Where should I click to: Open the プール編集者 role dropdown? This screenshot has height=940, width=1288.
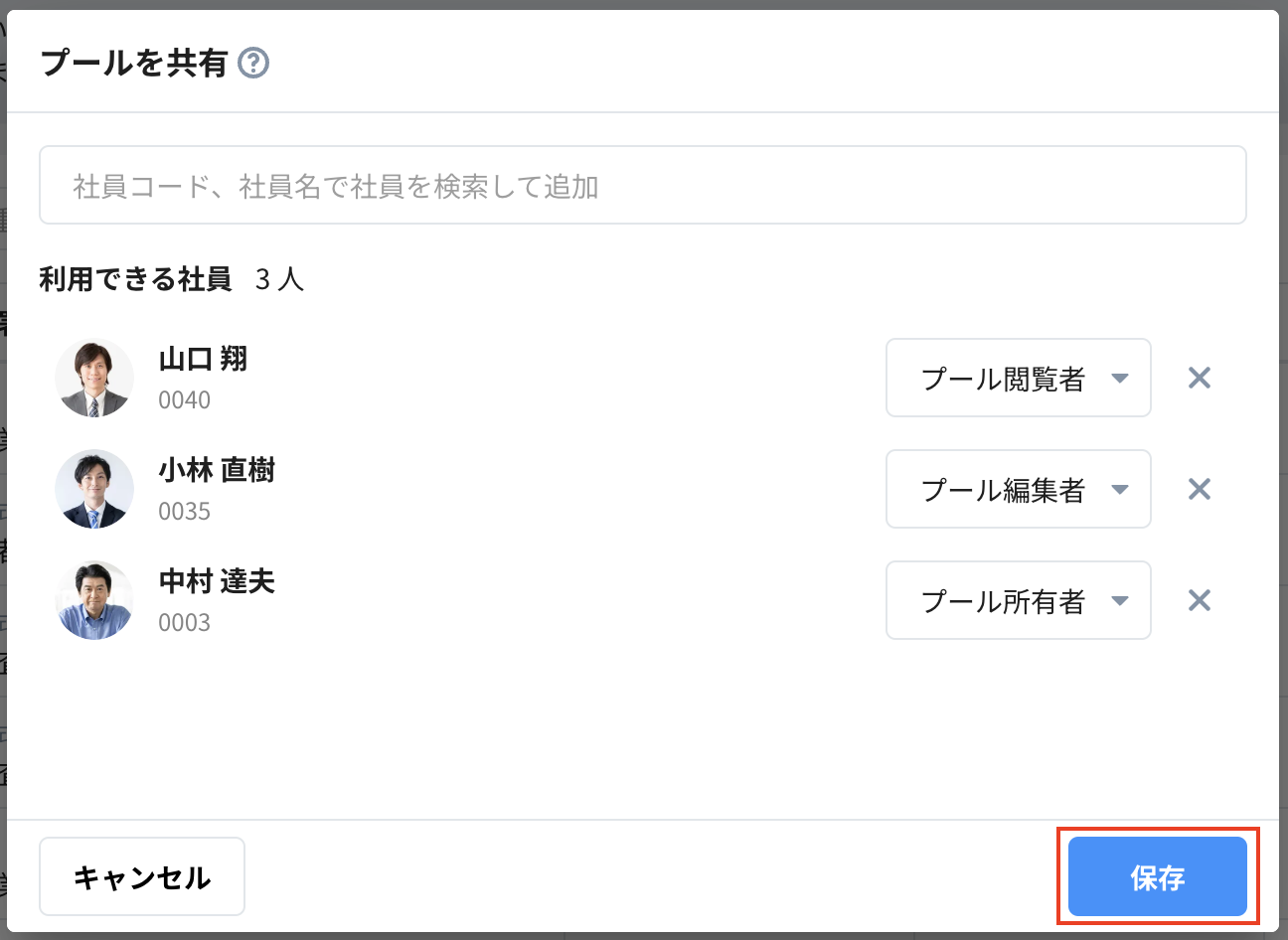[1018, 489]
